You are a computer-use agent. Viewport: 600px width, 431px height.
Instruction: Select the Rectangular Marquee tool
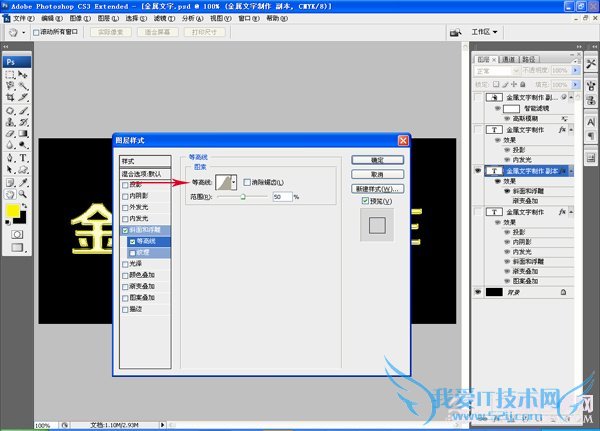click(10, 74)
